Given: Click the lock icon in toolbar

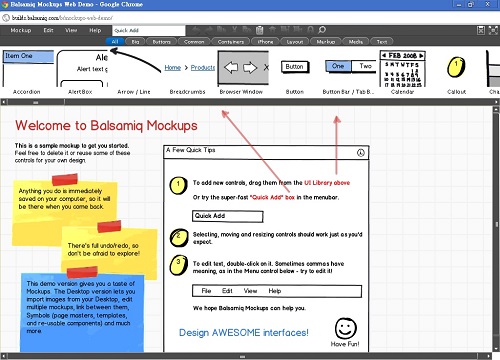Looking at the screenshot, I should click(310, 30).
